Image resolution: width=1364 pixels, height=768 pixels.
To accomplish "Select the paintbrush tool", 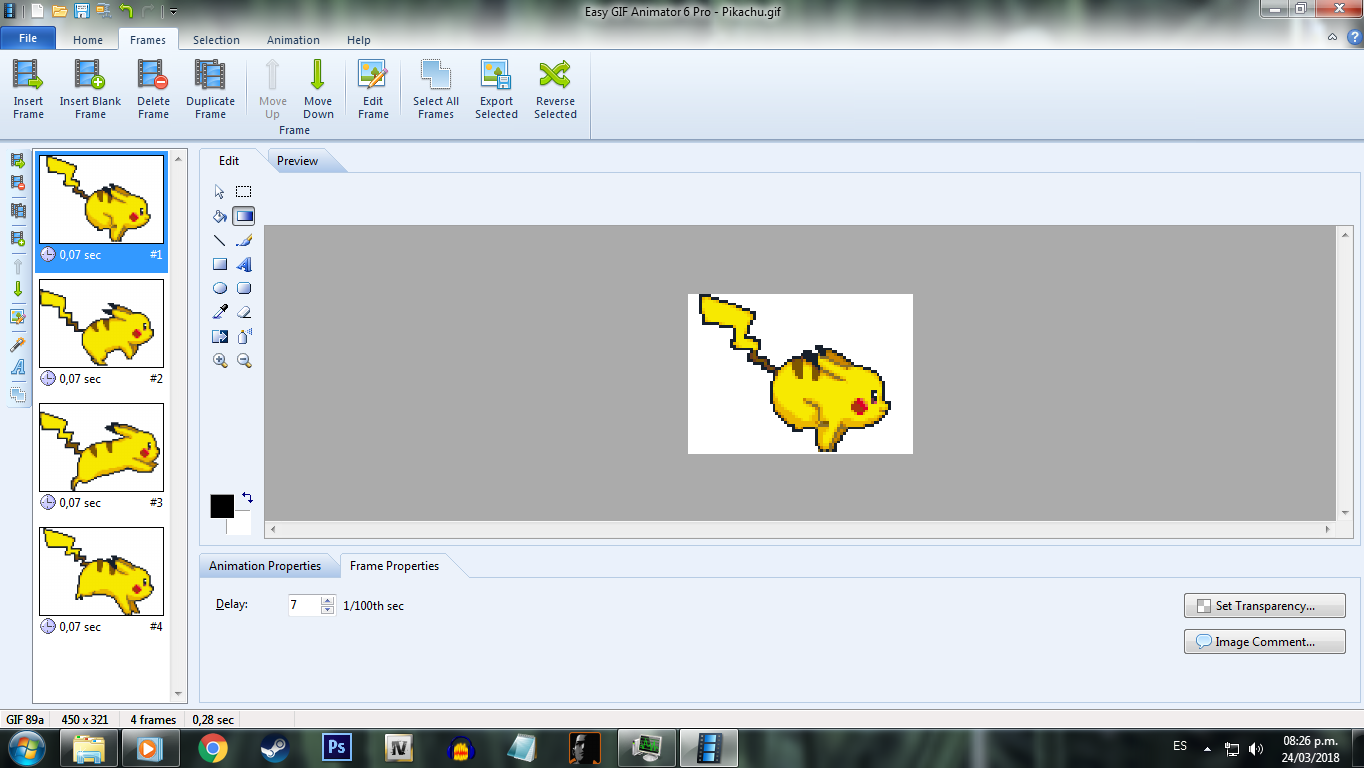I will (x=244, y=240).
